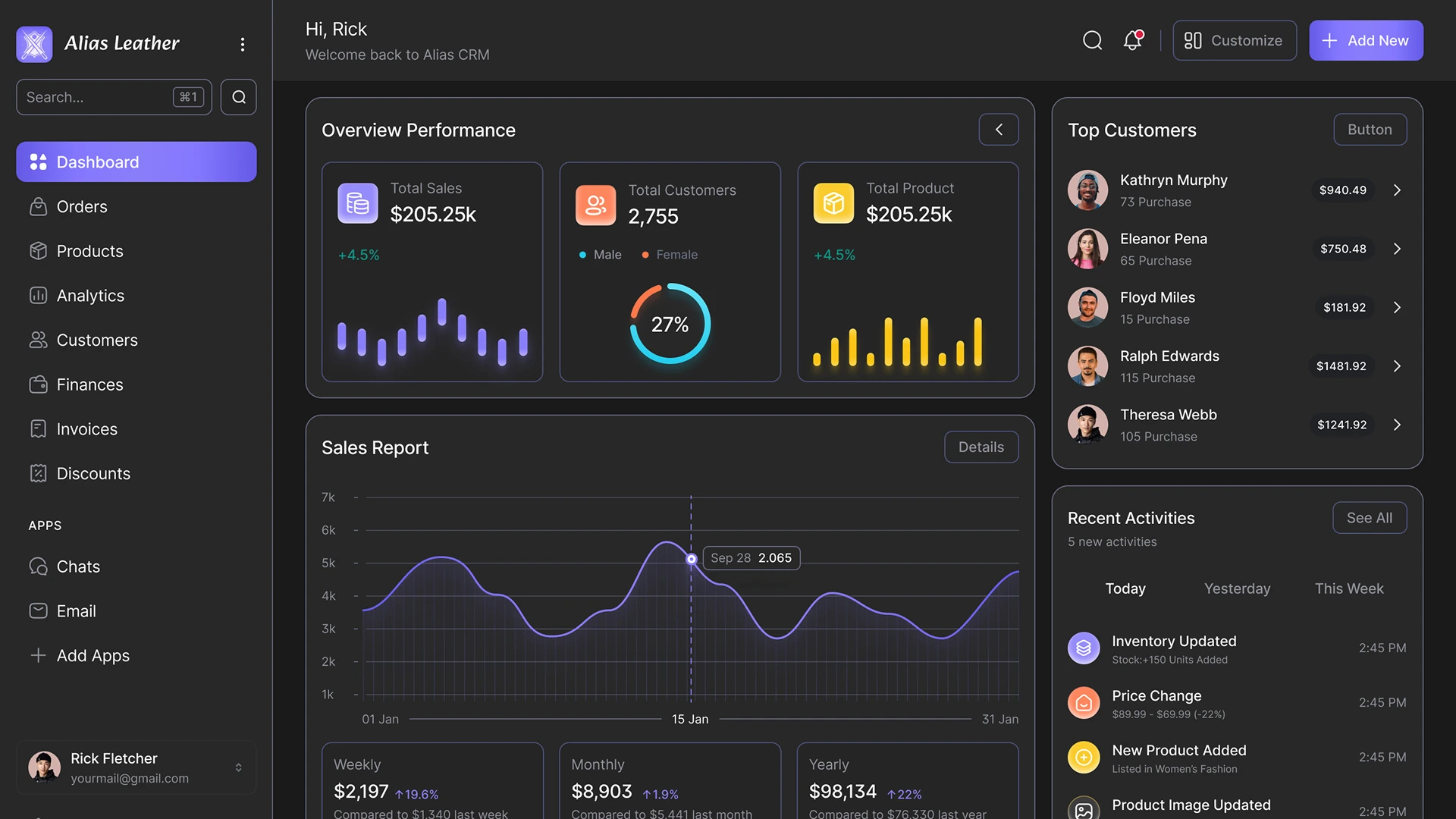Open the three-dot menu next to Alias Leather
1456x819 pixels.
click(242, 44)
